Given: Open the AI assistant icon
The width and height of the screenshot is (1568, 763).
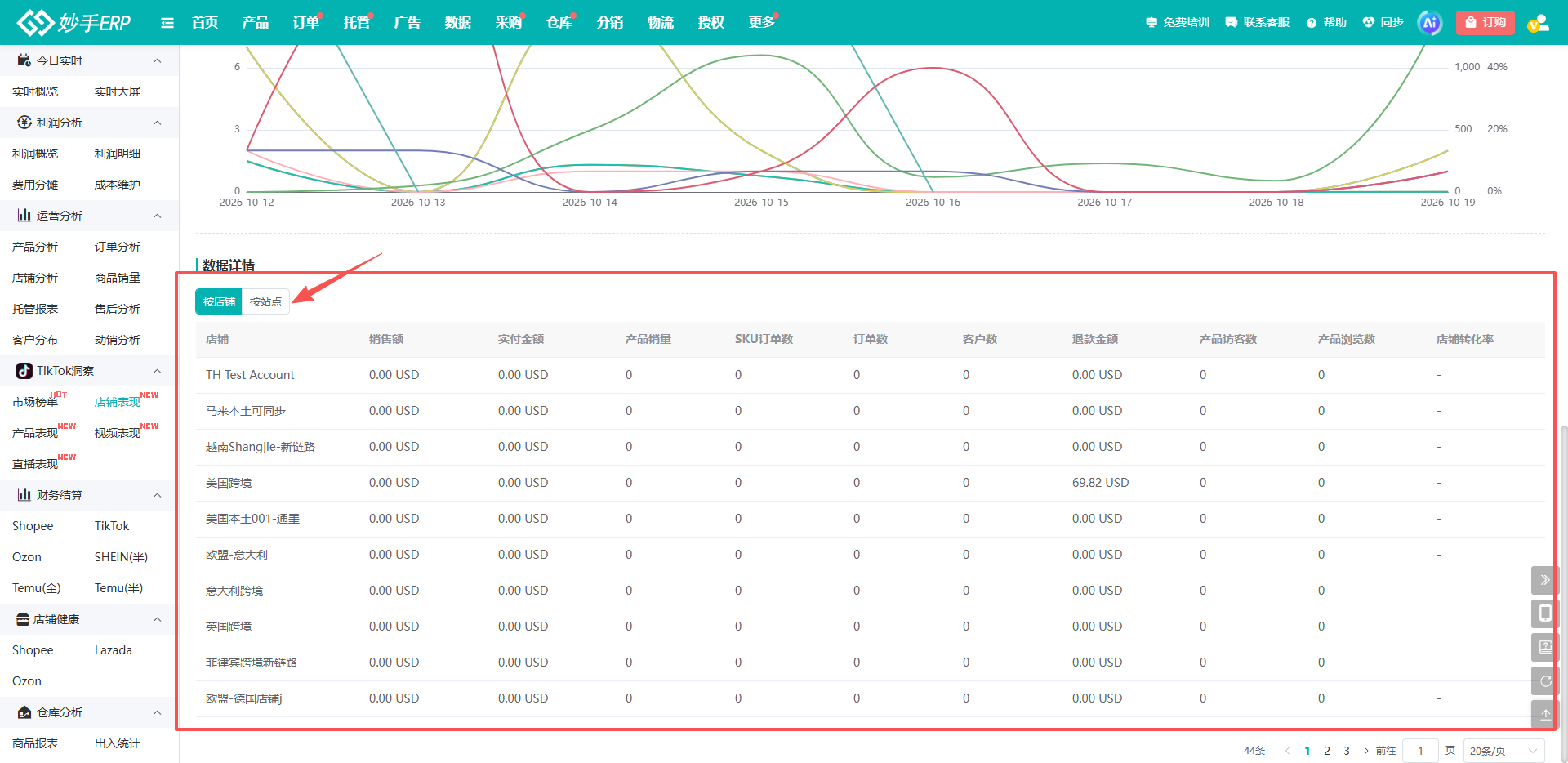Looking at the screenshot, I should click(1429, 23).
